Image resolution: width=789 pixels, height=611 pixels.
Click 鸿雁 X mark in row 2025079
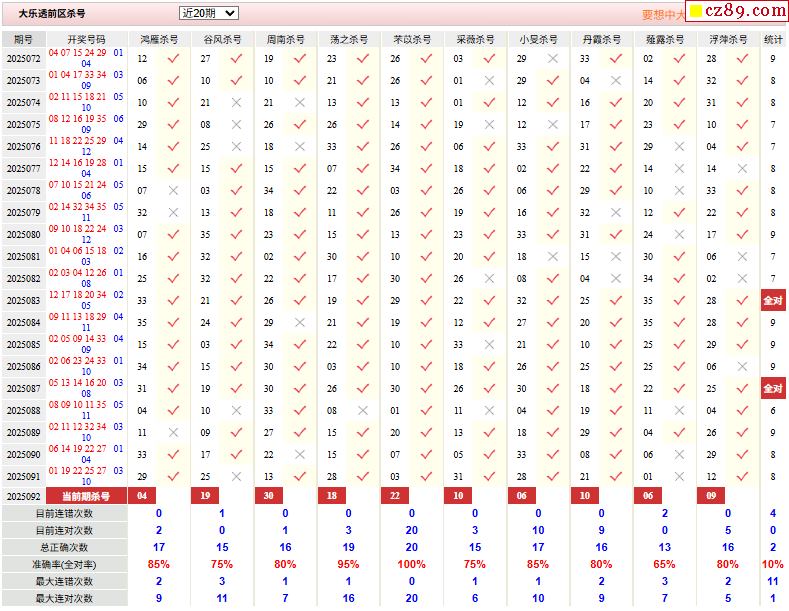pos(173,212)
